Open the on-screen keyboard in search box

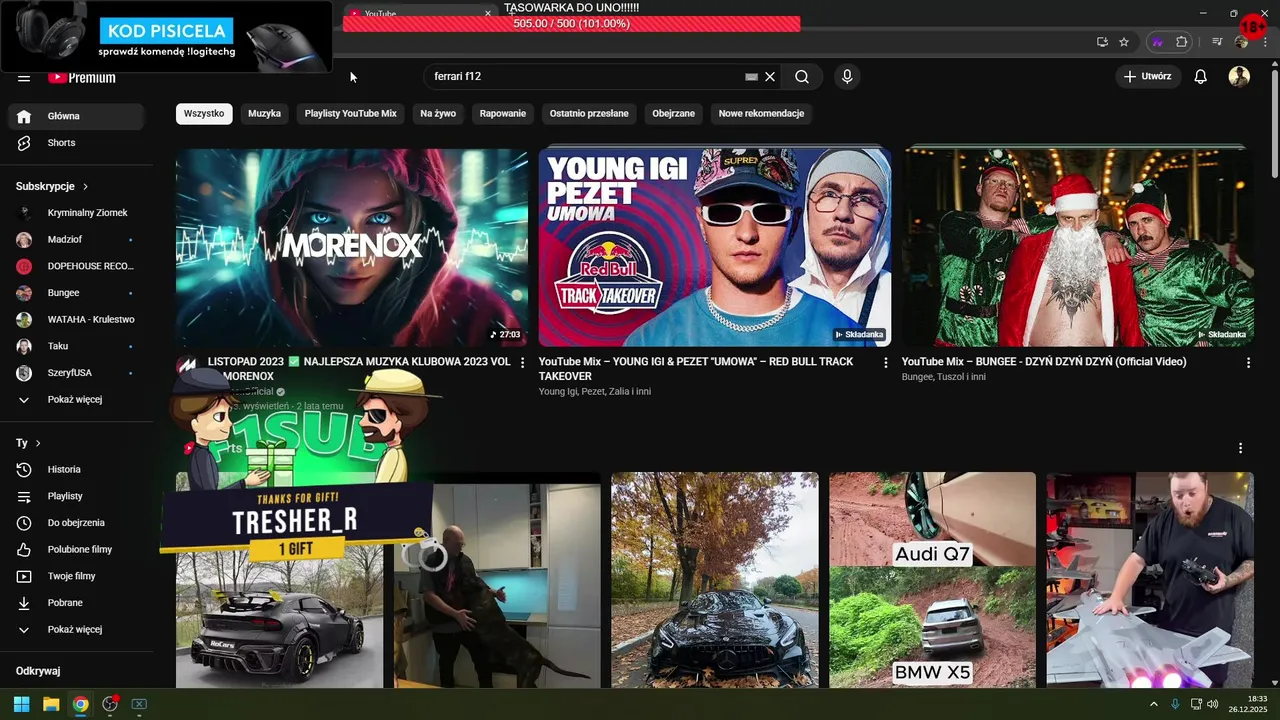[752, 77]
